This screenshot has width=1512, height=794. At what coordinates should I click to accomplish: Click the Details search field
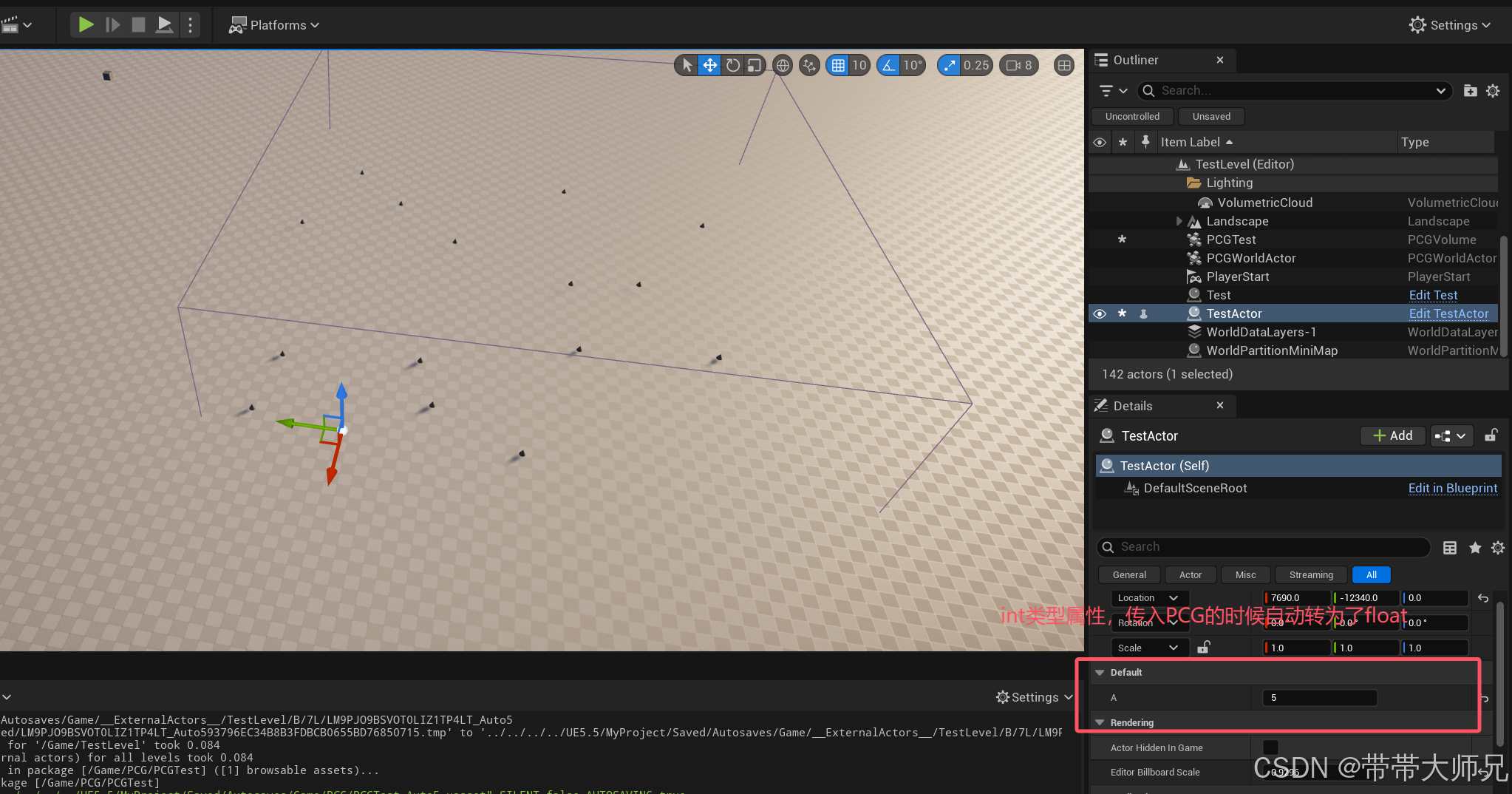pos(1264,546)
